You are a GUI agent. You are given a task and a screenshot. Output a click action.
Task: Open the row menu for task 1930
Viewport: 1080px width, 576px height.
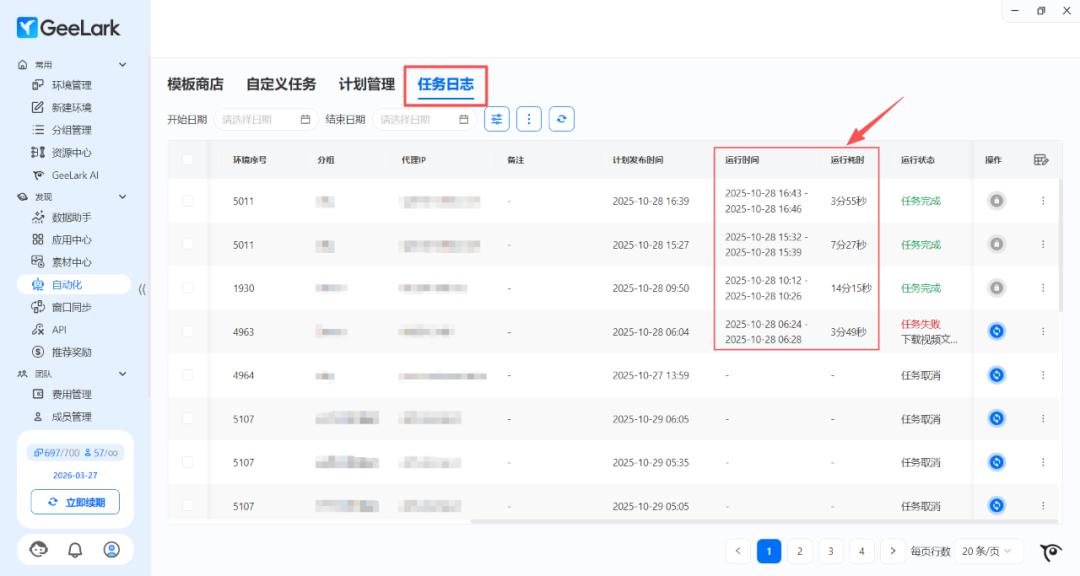tap(1043, 288)
